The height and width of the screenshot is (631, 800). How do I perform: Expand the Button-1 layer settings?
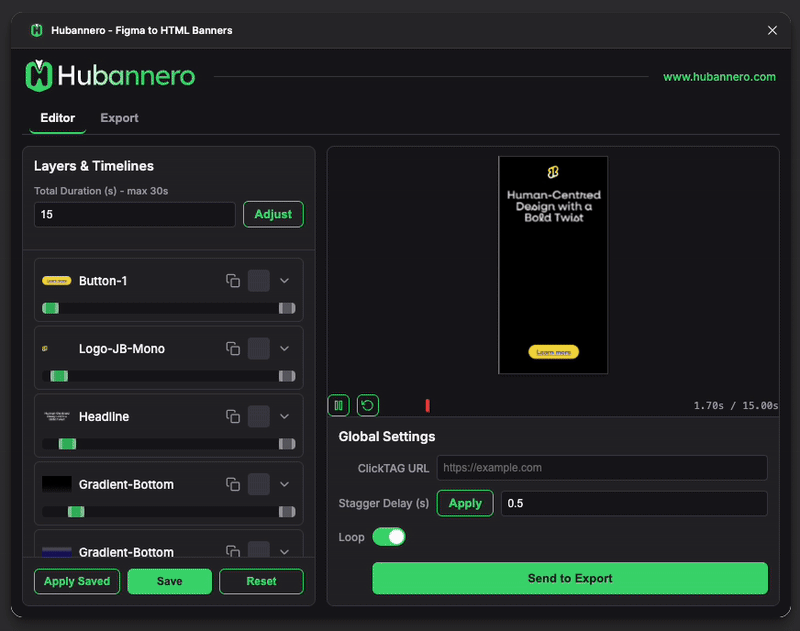[x=285, y=281]
